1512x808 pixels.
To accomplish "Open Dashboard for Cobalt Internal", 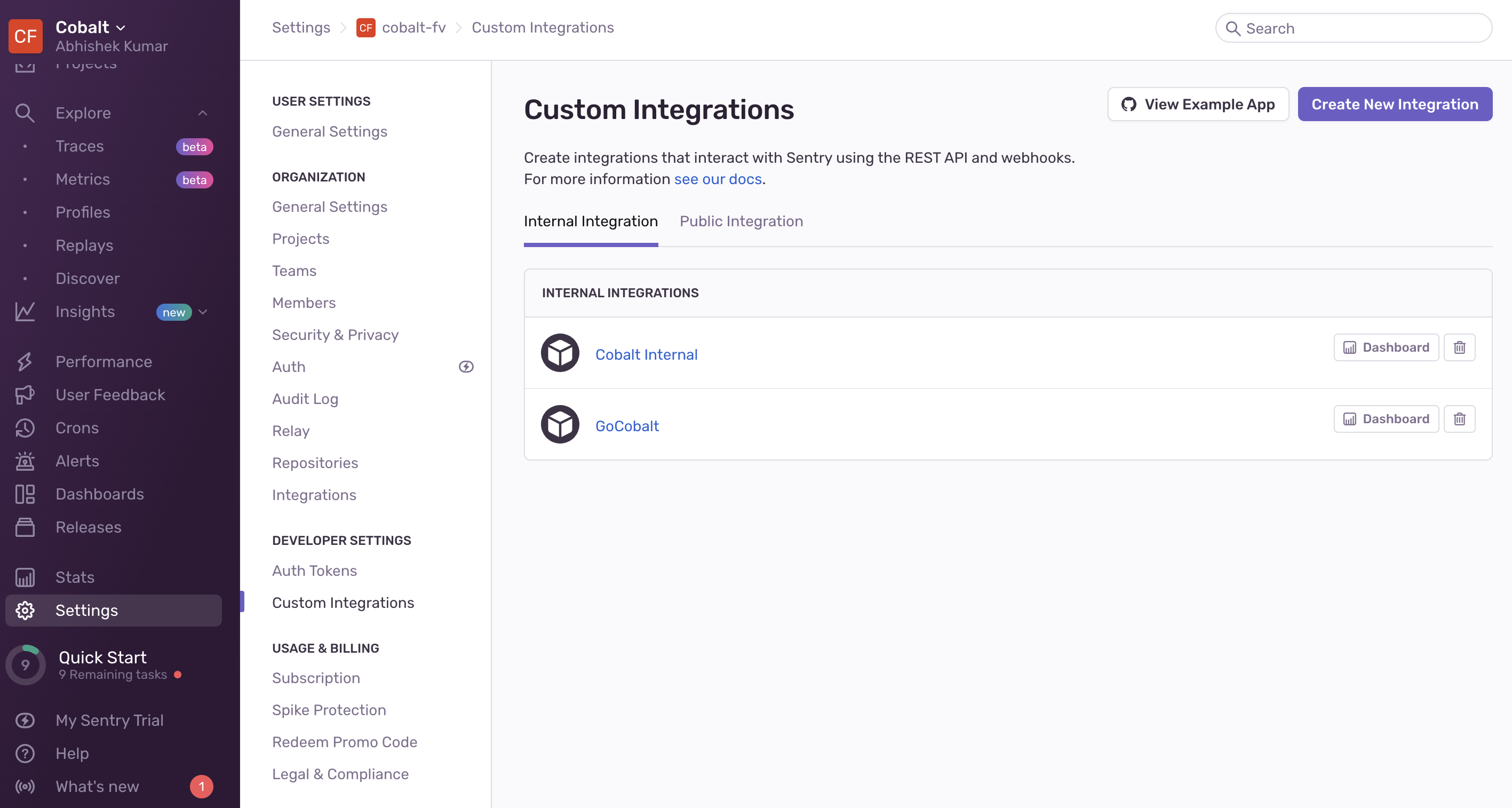I will (1386, 347).
